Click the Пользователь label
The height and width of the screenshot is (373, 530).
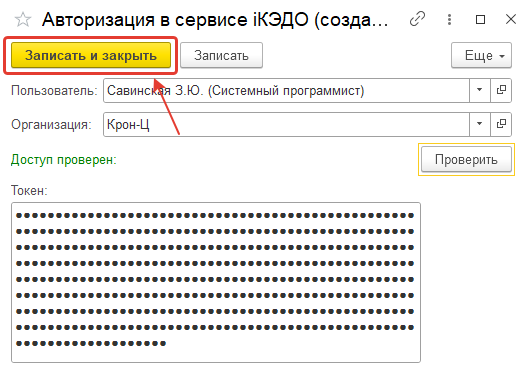click(x=54, y=91)
